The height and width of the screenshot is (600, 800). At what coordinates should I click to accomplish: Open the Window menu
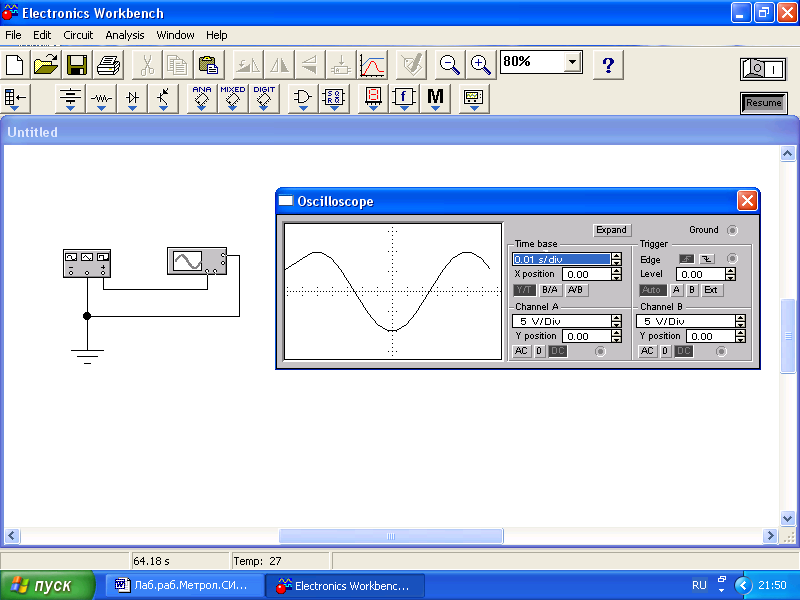(x=175, y=35)
